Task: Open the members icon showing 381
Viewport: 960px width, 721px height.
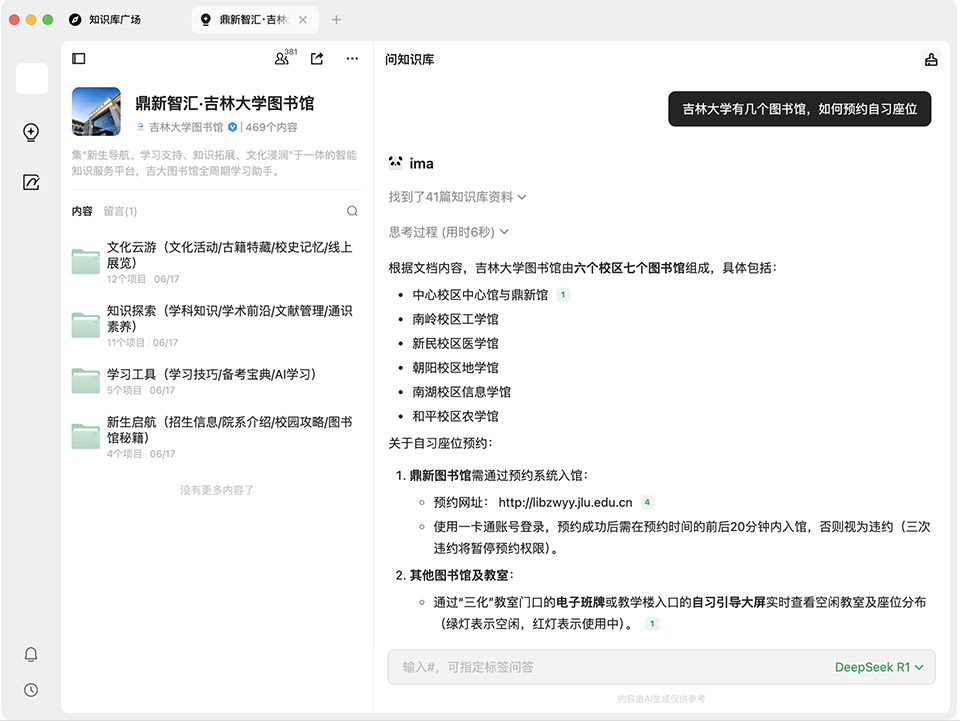Action: tap(283, 59)
